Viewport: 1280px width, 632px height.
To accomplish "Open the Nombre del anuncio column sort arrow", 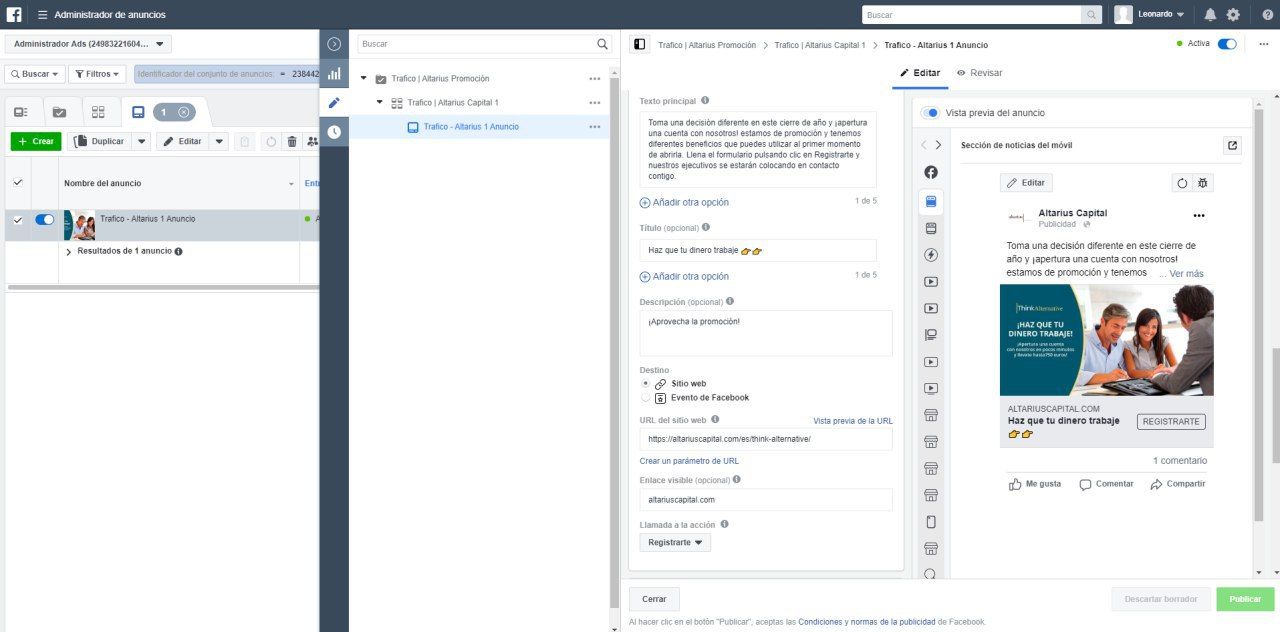I will tap(291, 184).
